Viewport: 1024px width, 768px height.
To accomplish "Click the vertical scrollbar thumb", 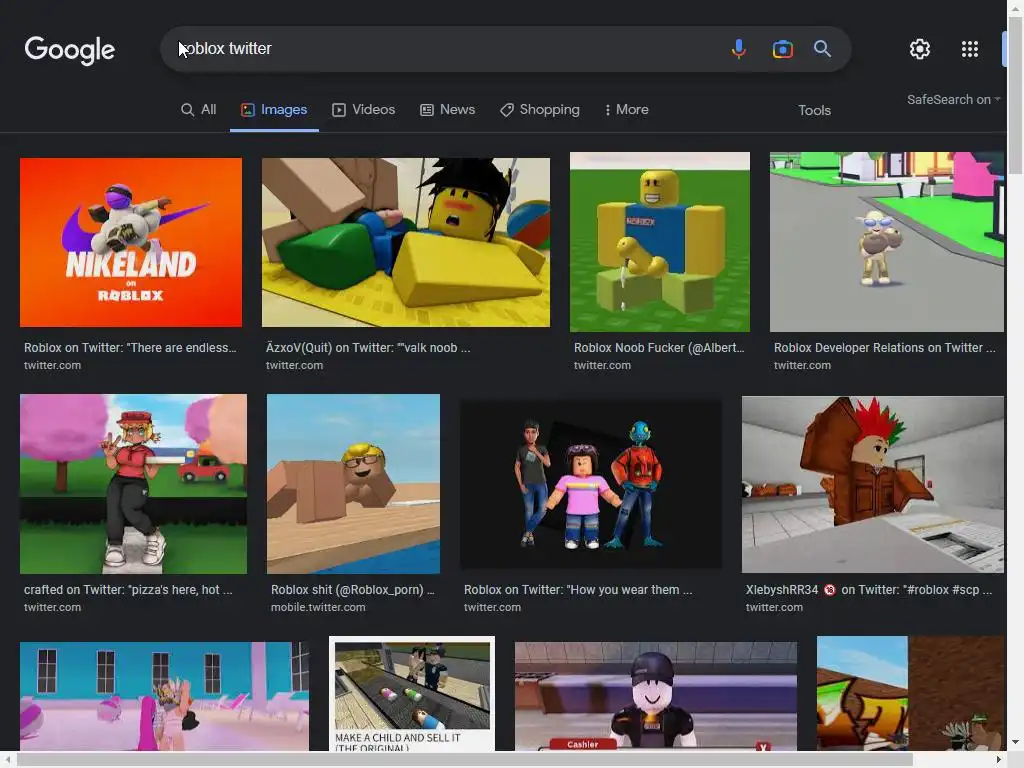I will (1016, 97).
